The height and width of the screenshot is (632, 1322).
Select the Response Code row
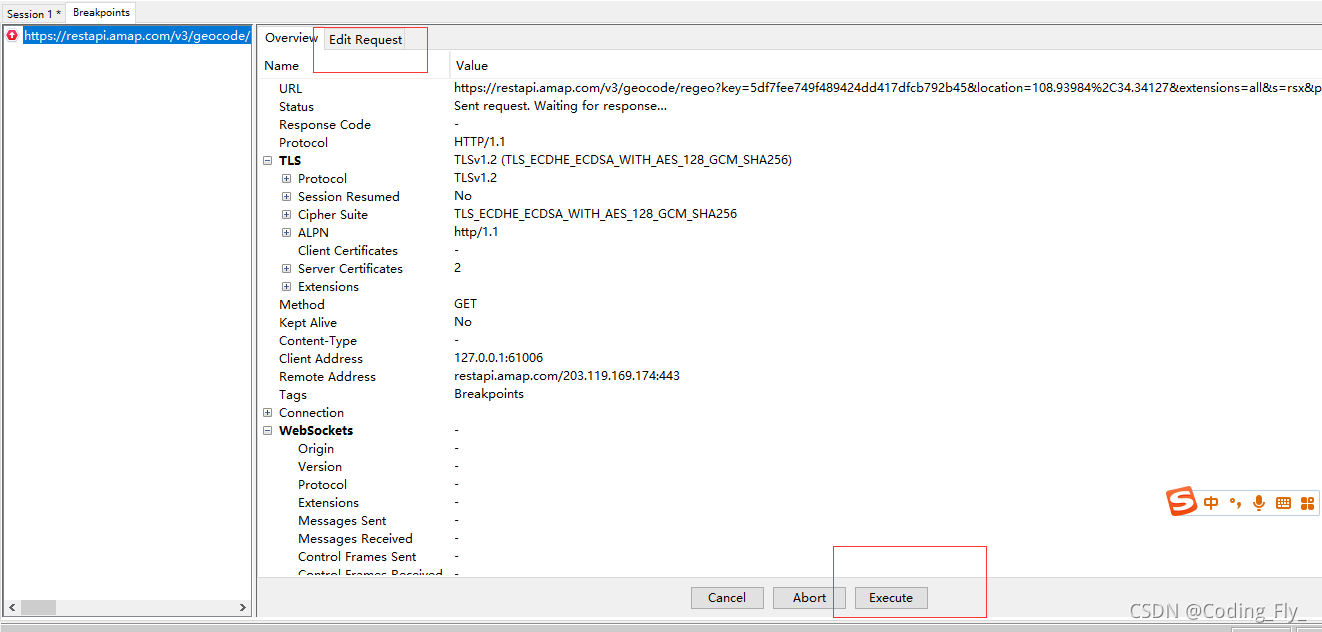pos(790,125)
